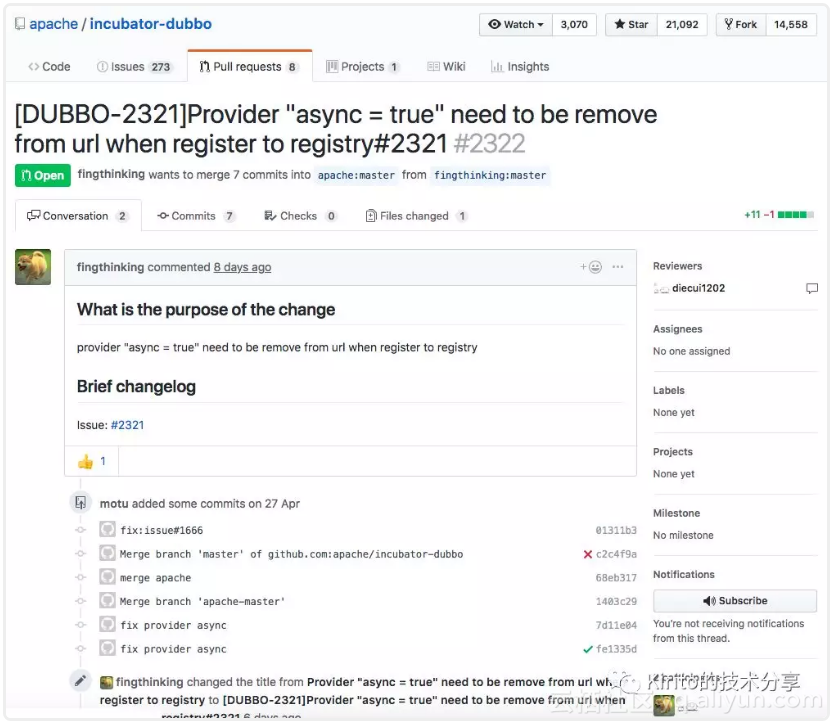Switch to the Issues tab

tap(134, 66)
